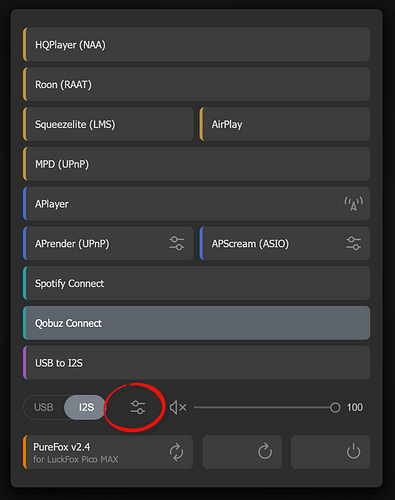
Task: Select the Roon (RAAT) player
Action: click(196, 84)
